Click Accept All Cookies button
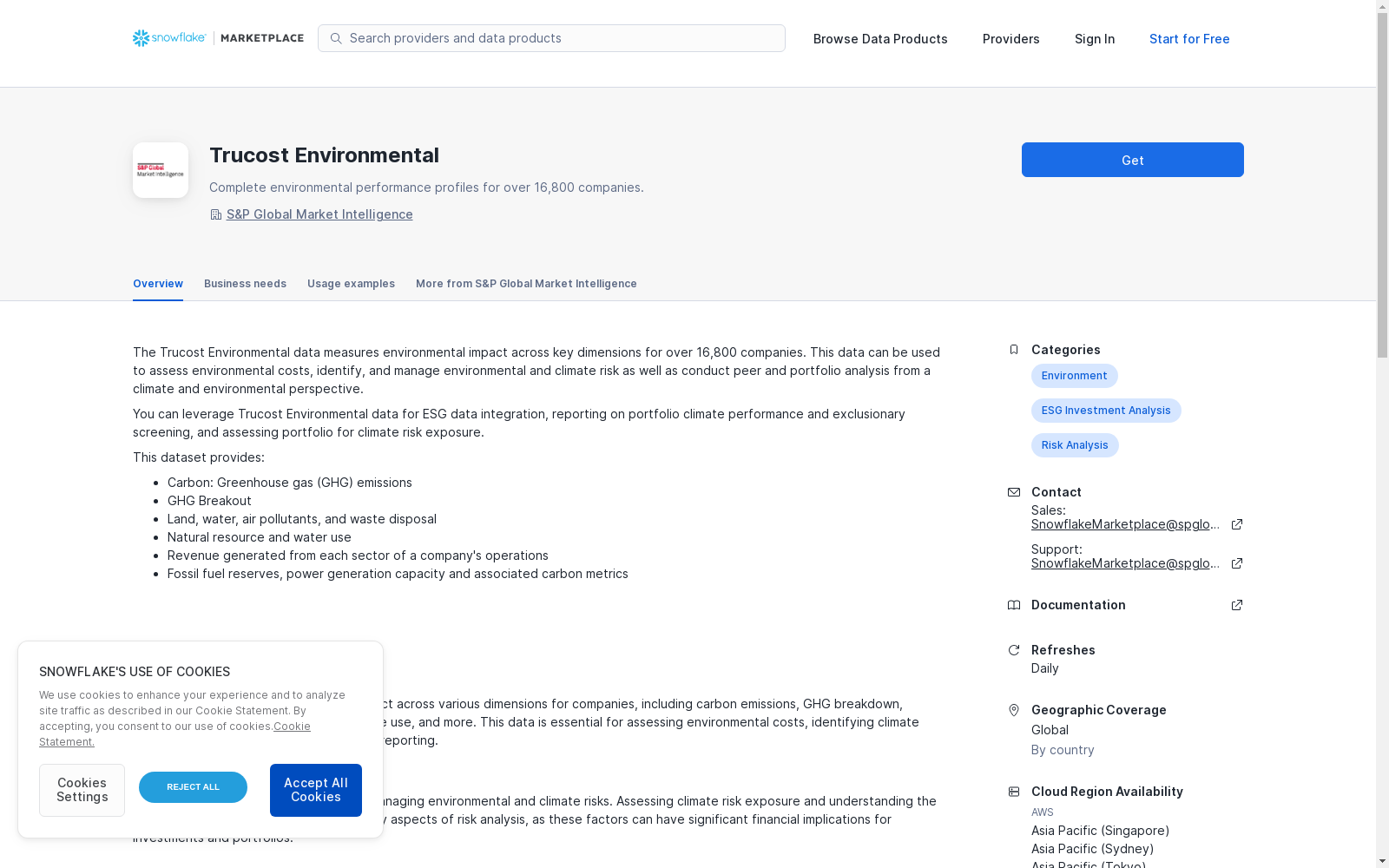This screenshot has height=868, width=1389. pos(316,790)
